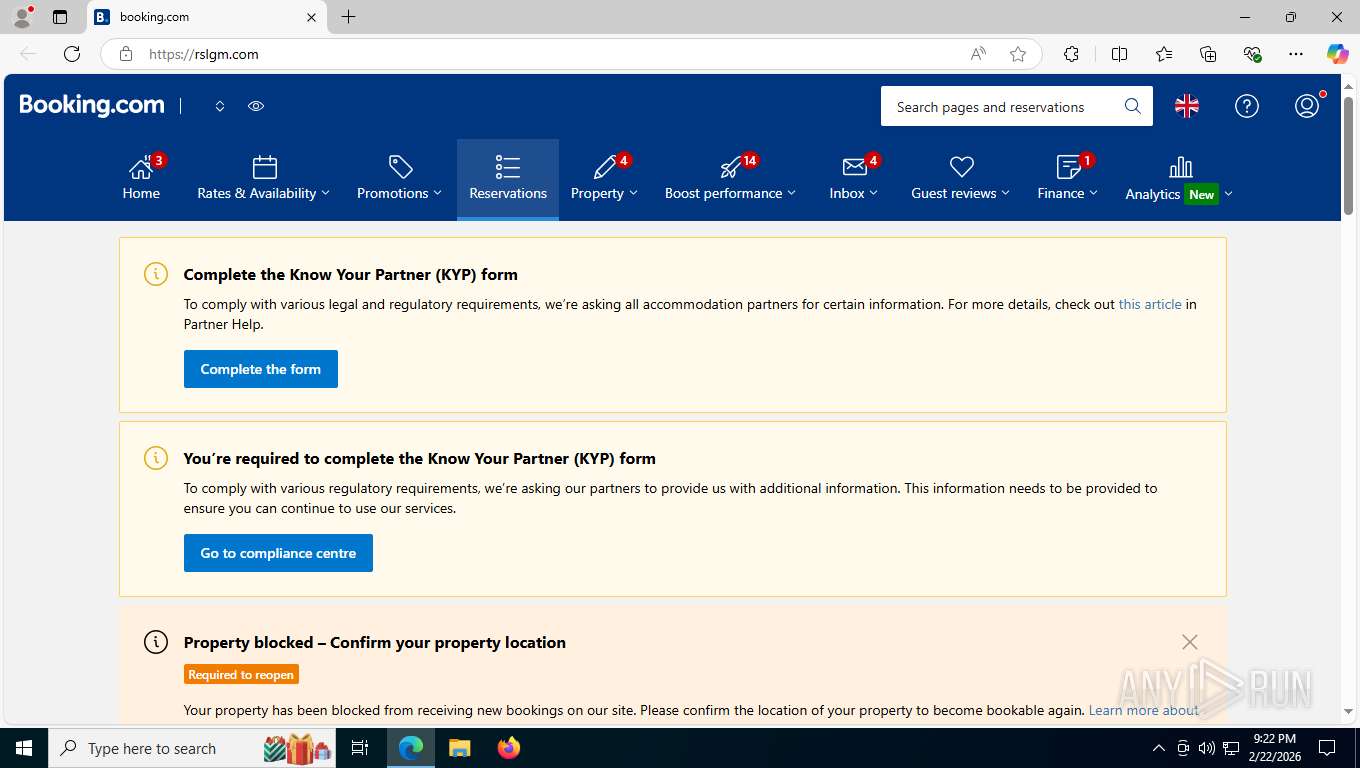Launch Firefox from the taskbar
Image resolution: width=1360 pixels, height=768 pixels.
click(509, 748)
